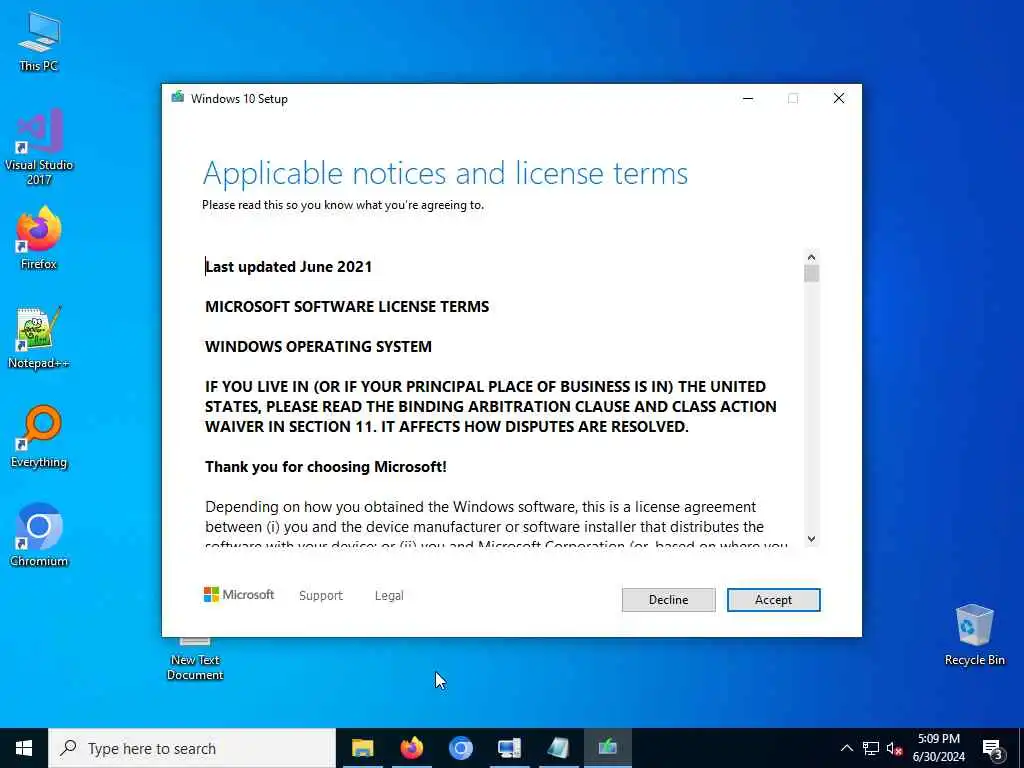
Task: Open Firefox from the taskbar
Action: click(x=411, y=748)
